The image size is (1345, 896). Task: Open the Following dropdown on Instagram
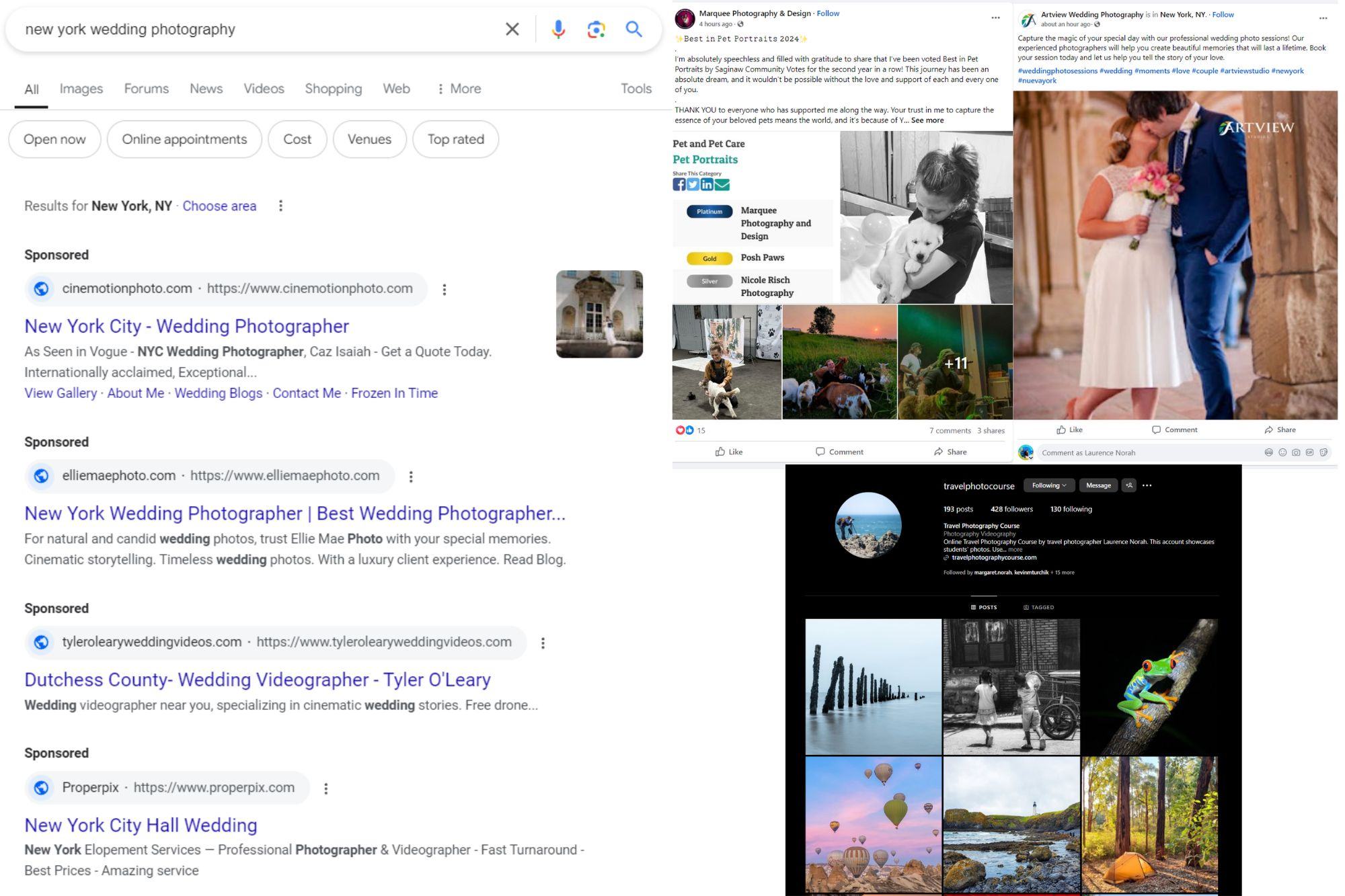1048,485
